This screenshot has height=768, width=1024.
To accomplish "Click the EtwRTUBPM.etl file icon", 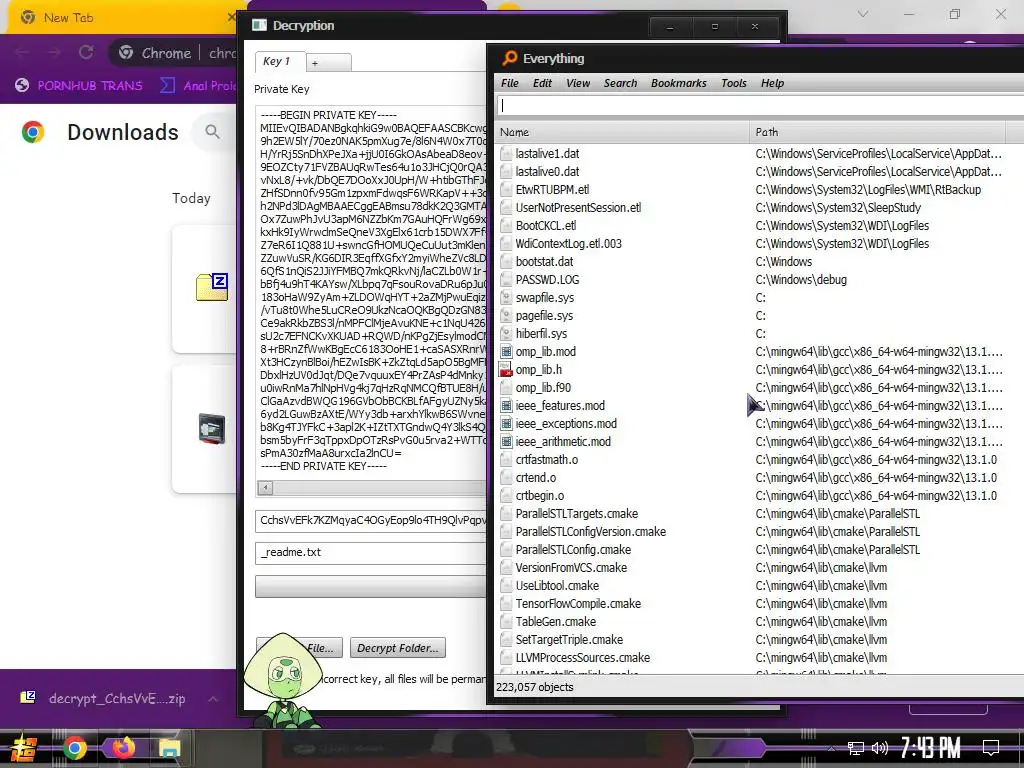I will (x=506, y=189).
